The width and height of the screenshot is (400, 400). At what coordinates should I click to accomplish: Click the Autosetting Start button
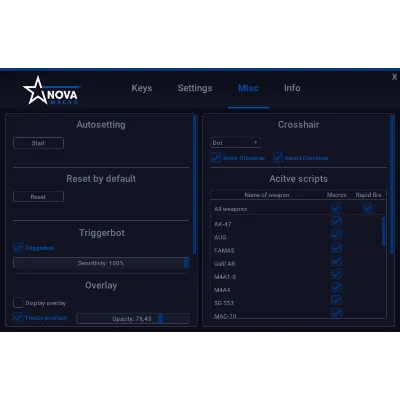click(x=38, y=143)
